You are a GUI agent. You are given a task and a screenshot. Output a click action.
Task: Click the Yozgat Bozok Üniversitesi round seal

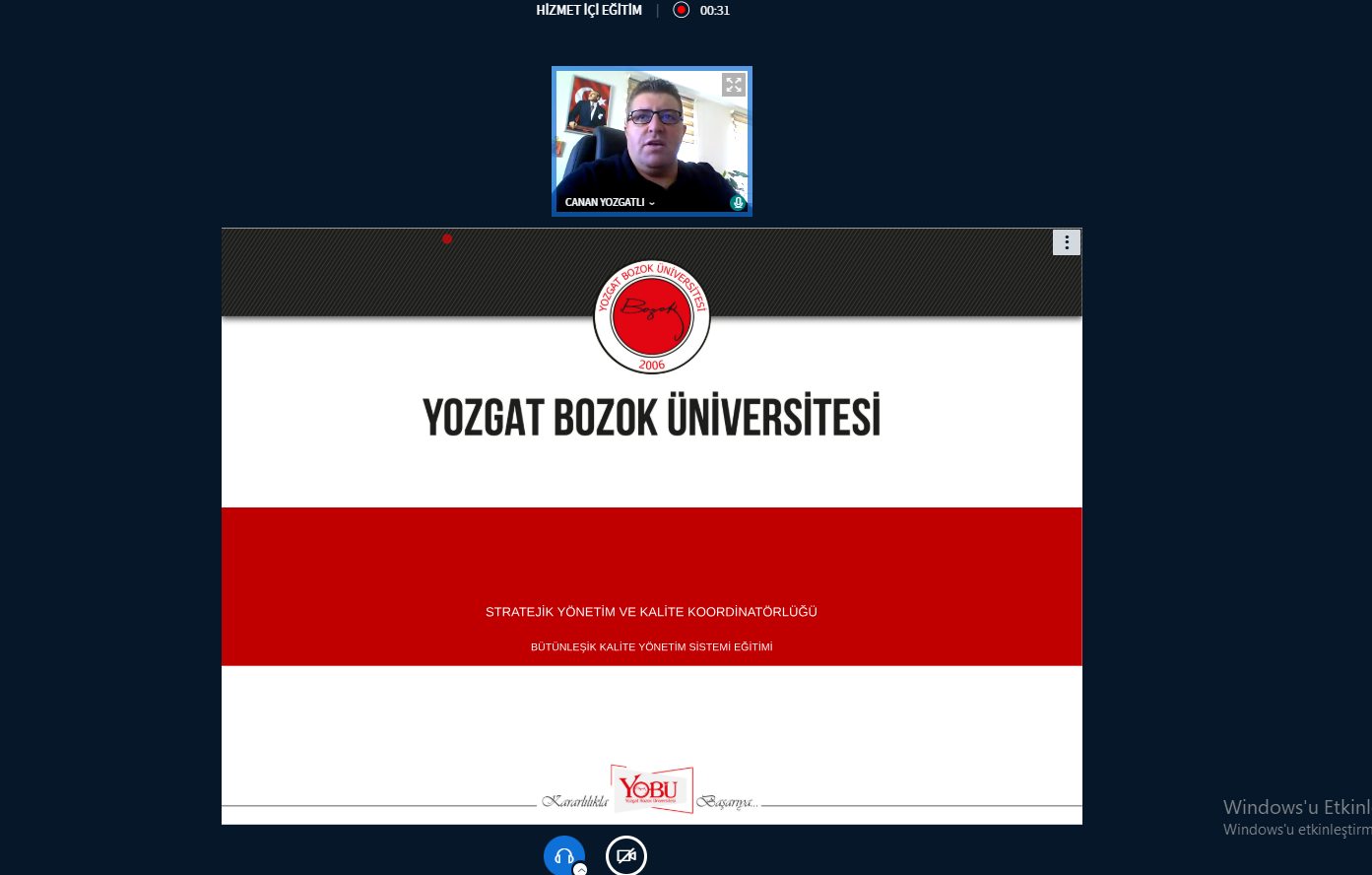pos(651,316)
